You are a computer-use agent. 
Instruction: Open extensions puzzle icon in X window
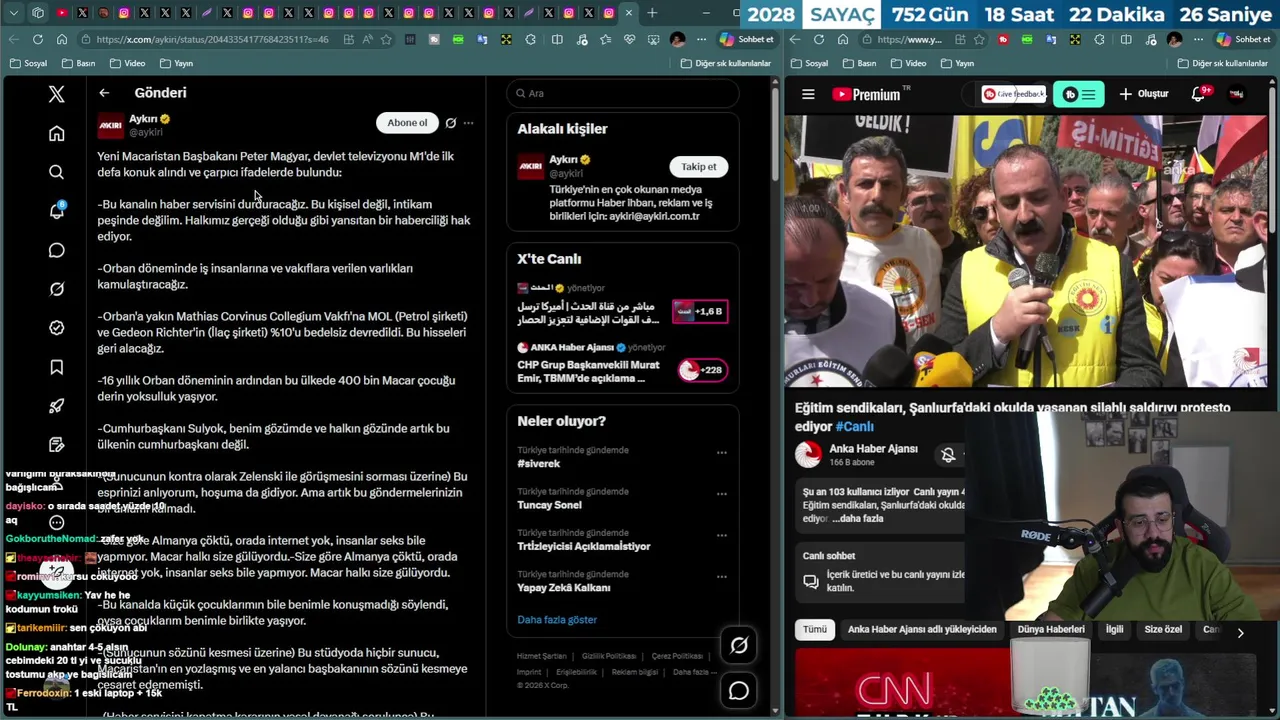(x=530, y=39)
